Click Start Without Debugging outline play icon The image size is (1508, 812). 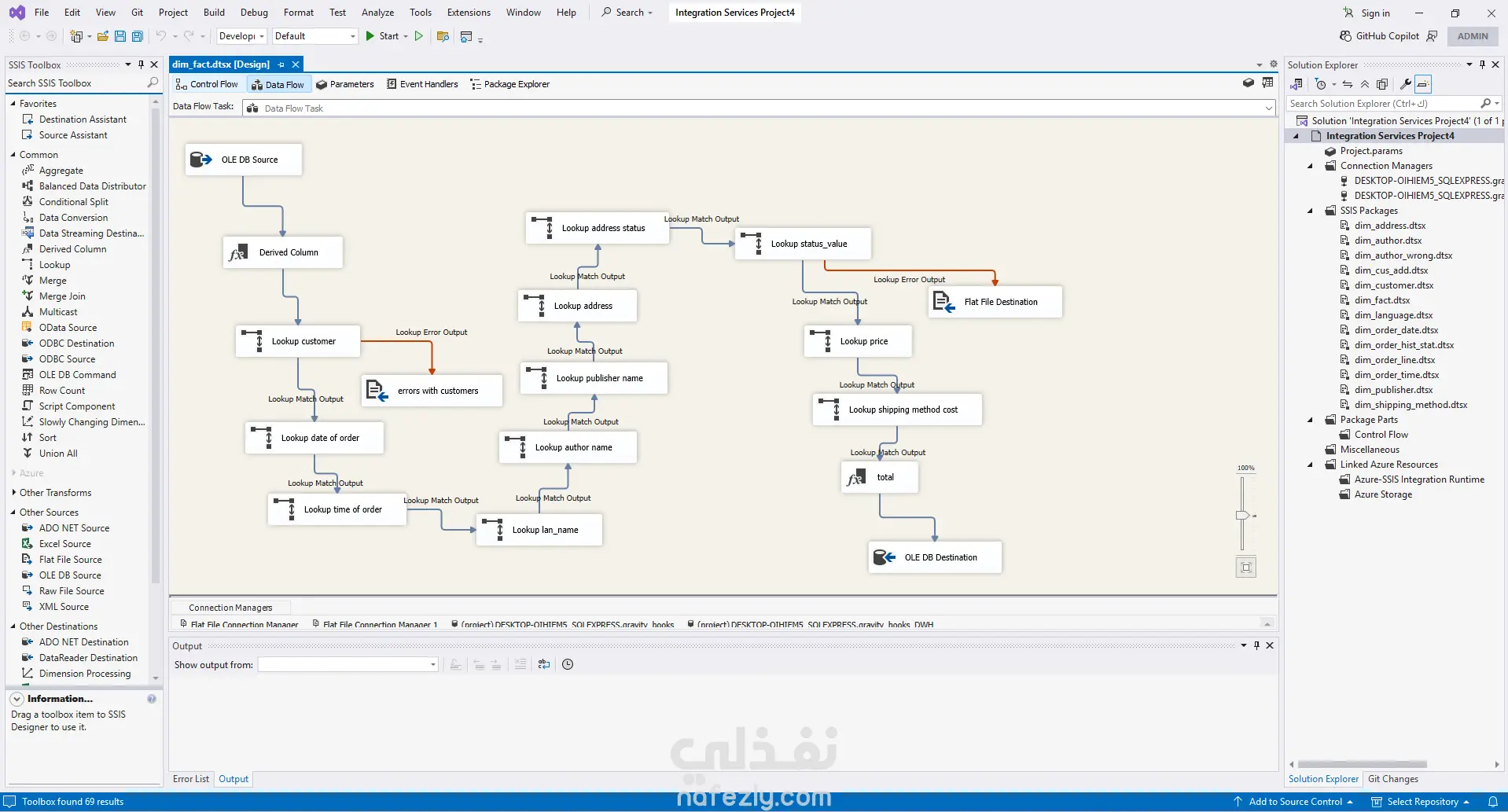419,36
